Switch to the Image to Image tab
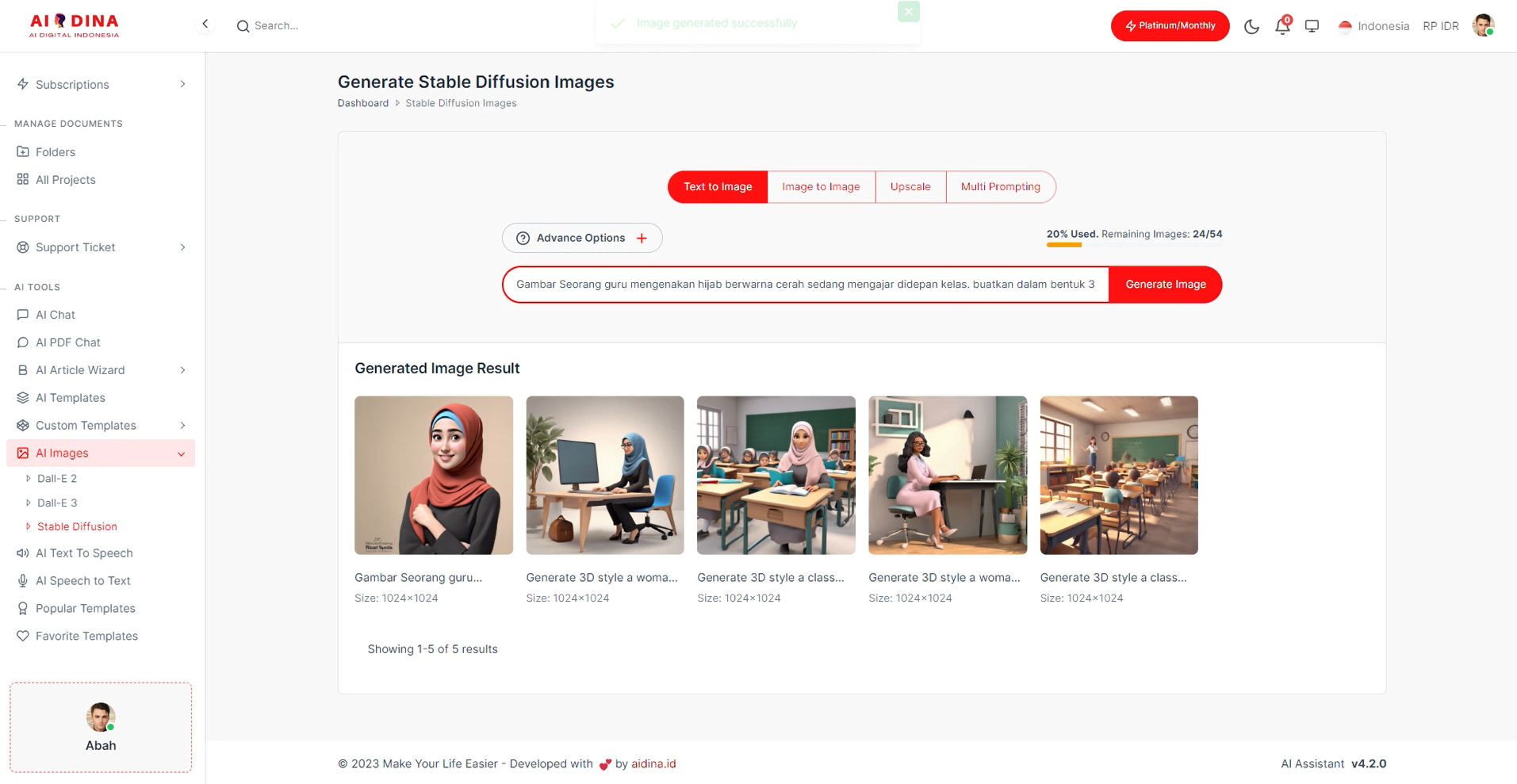 (821, 187)
